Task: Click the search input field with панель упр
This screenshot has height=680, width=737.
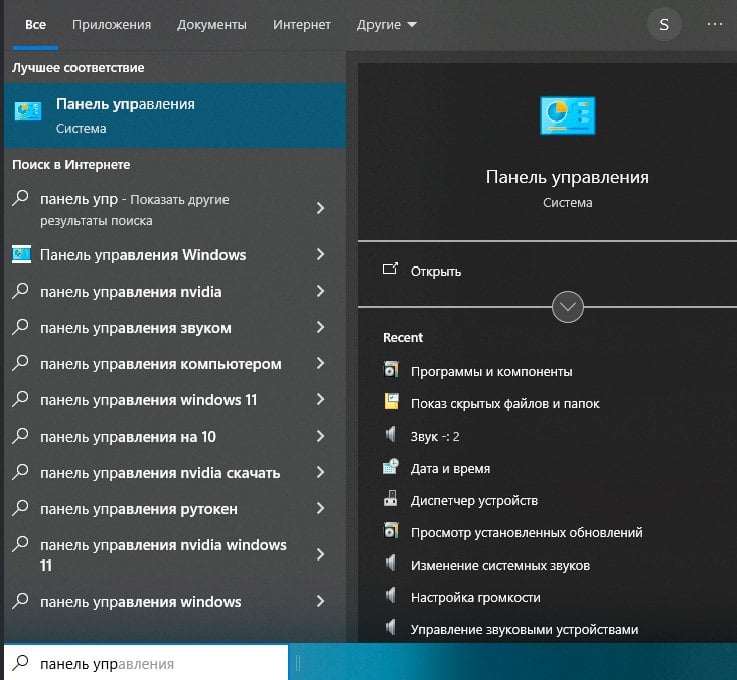Action: point(146,663)
